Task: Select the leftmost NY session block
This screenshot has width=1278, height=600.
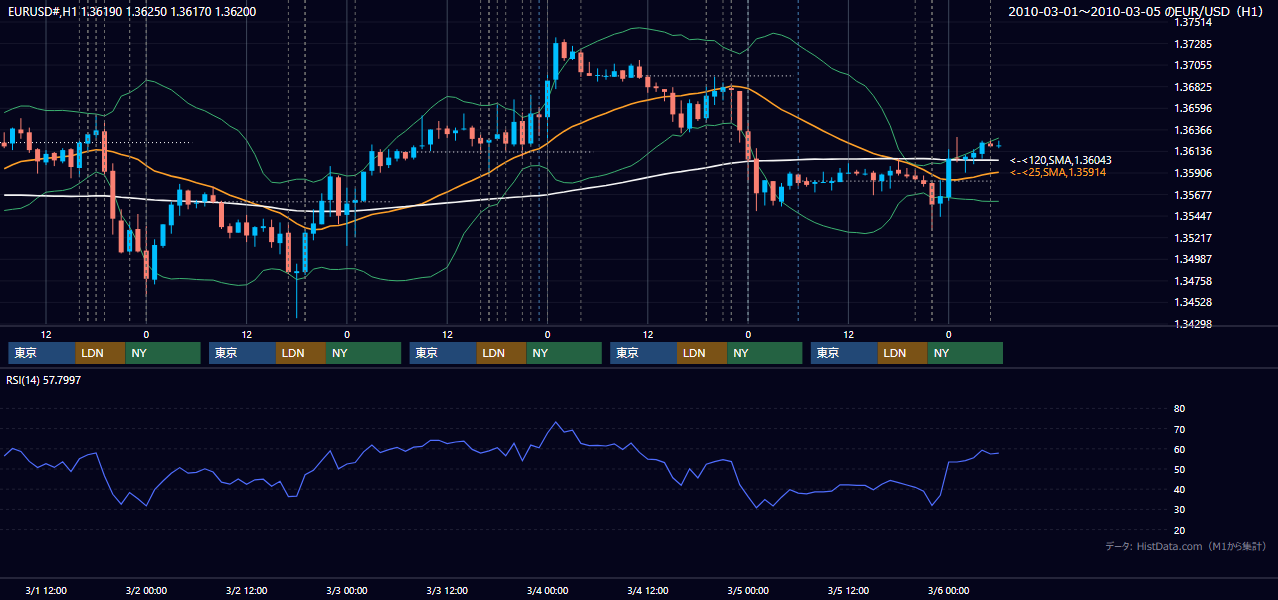Action: pos(163,353)
